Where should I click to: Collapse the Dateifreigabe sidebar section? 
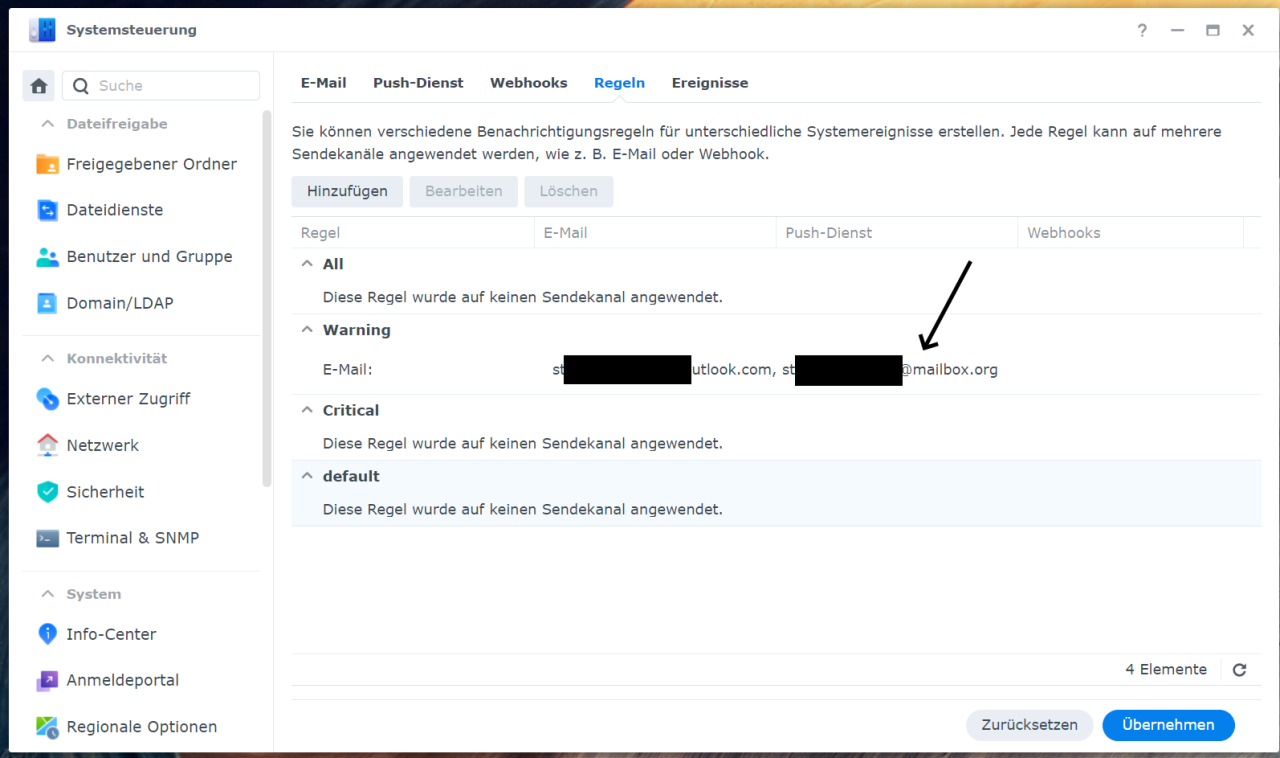pos(47,124)
